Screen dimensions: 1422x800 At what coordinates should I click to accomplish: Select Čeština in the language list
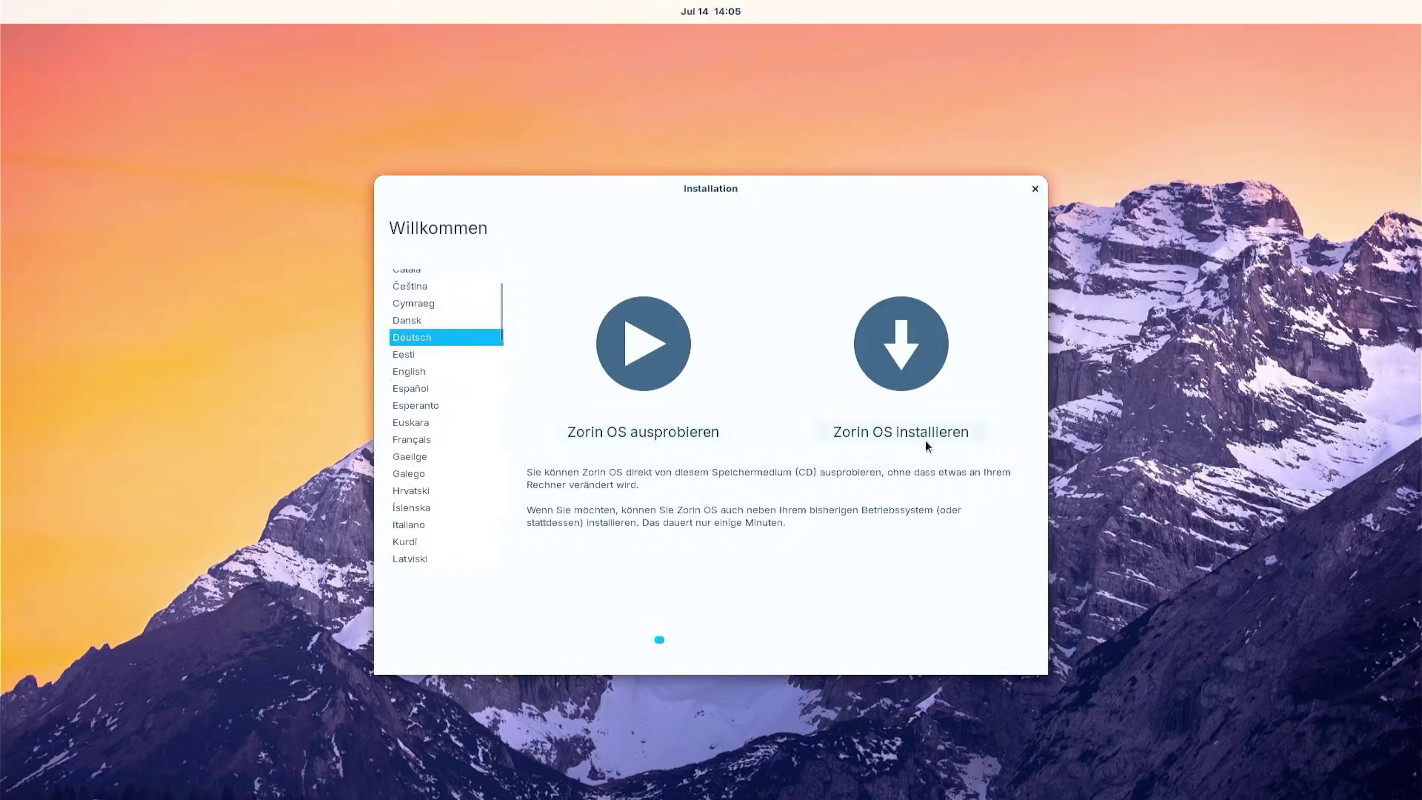(445, 286)
